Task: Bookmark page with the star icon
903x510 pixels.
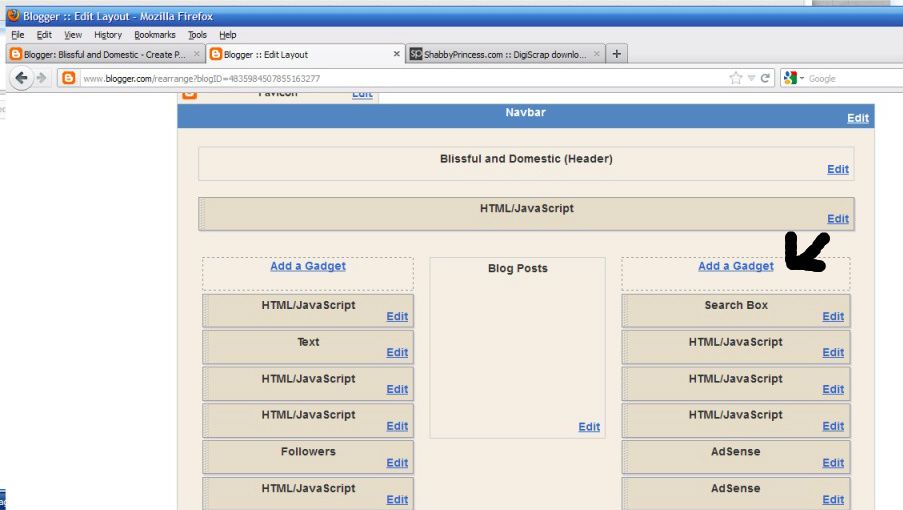Action: click(735, 78)
